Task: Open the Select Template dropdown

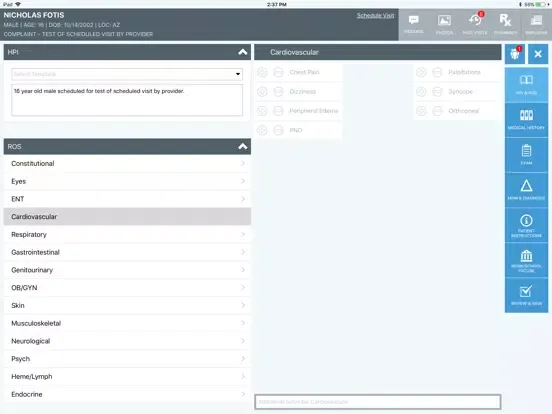Action: point(127,74)
